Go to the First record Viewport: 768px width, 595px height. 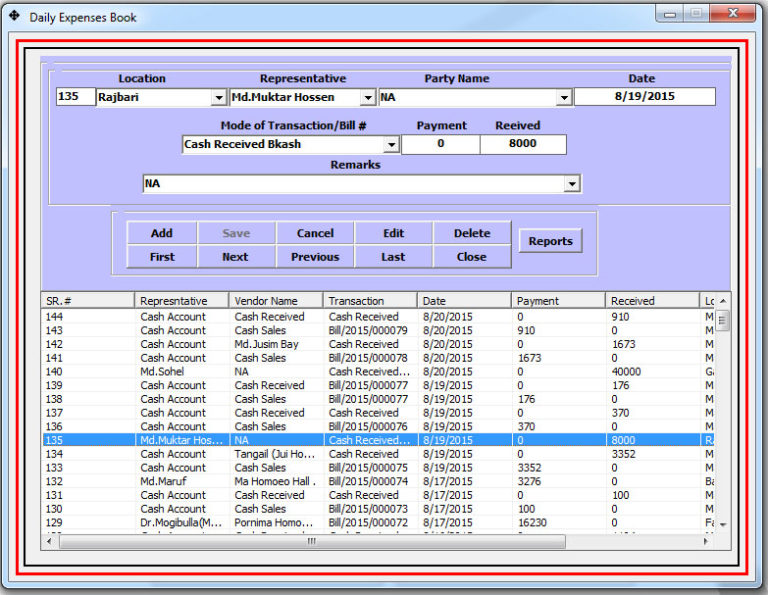pyautogui.click(x=161, y=257)
